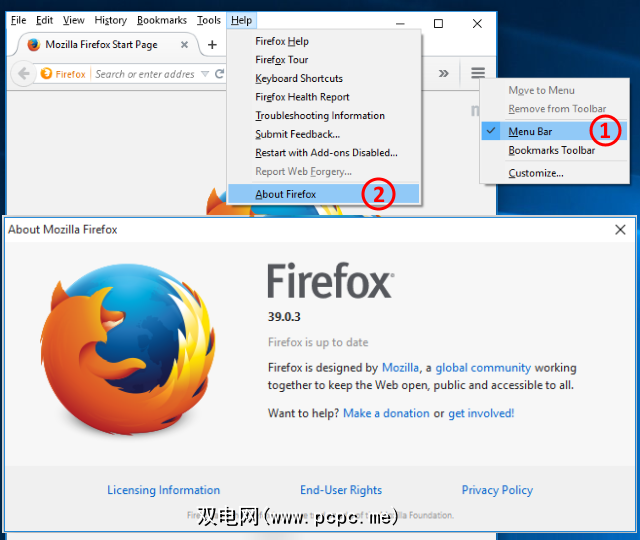The width and height of the screenshot is (640, 540).
Task: Show more toolbar items chevron
Action: tap(444, 73)
